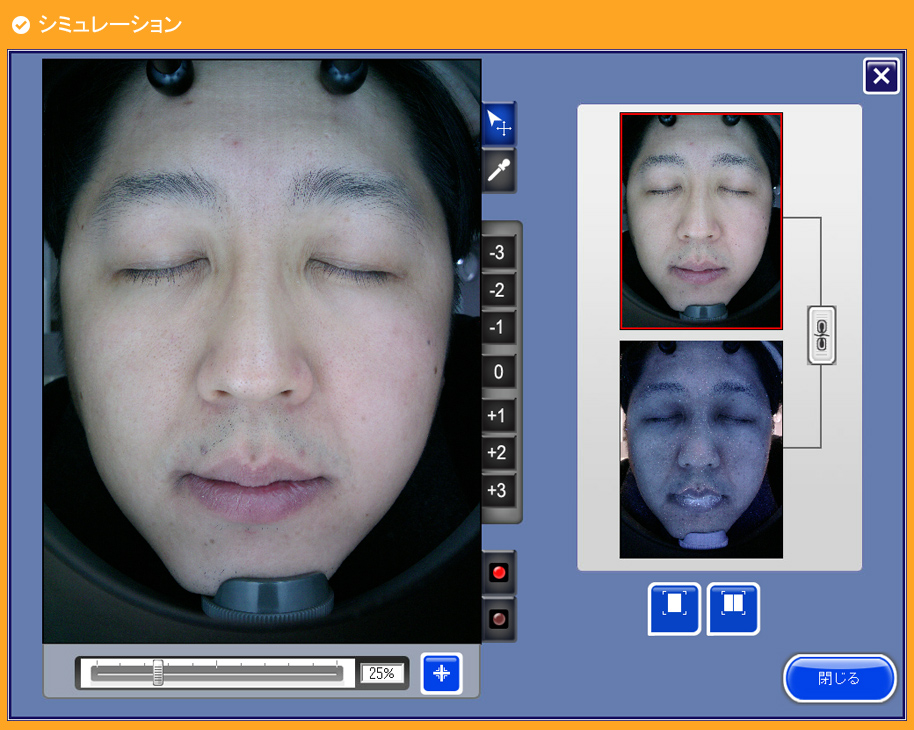914x730 pixels.
Task: Set simulation level to -3
Action: tap(497, 252)
